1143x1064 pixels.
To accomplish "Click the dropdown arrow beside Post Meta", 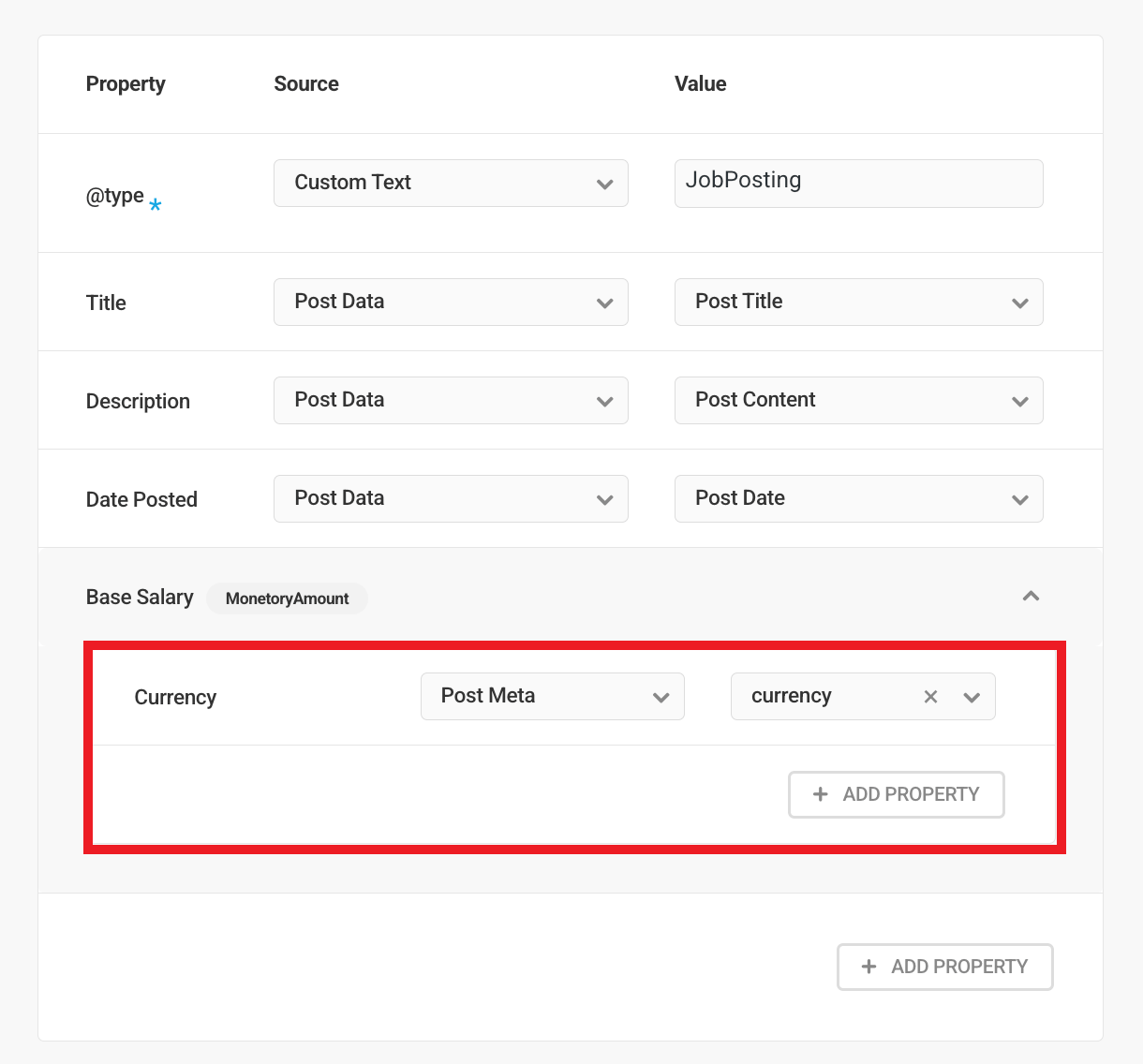I will point(661,696).
